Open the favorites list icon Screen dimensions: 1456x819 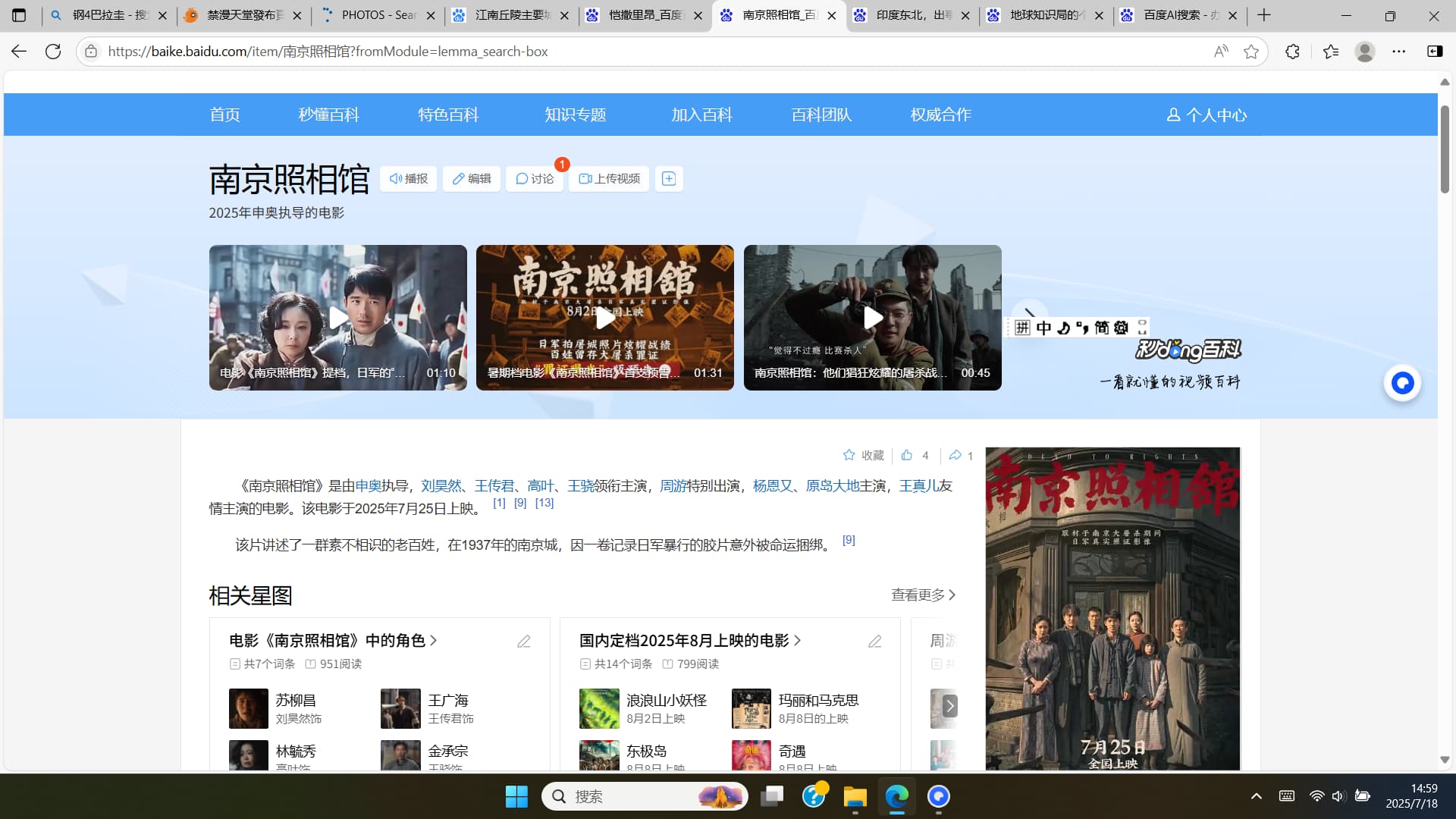[1331, 52]
